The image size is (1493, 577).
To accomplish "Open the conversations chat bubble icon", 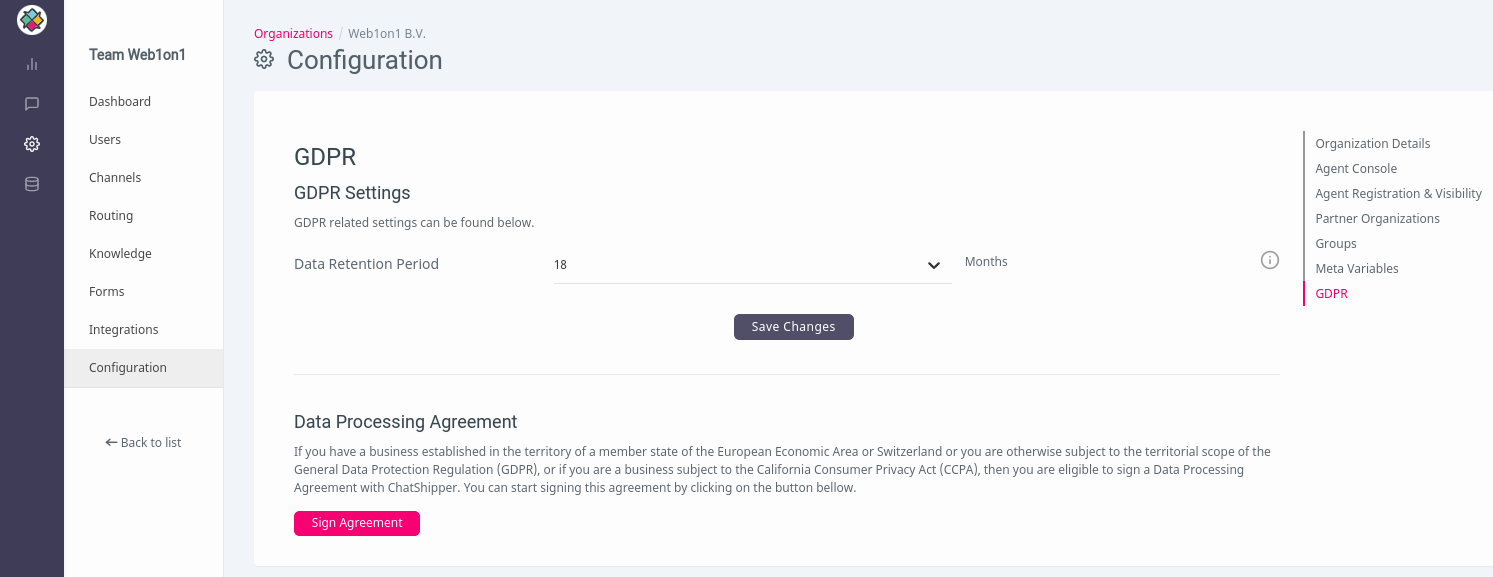I will 32,104.
